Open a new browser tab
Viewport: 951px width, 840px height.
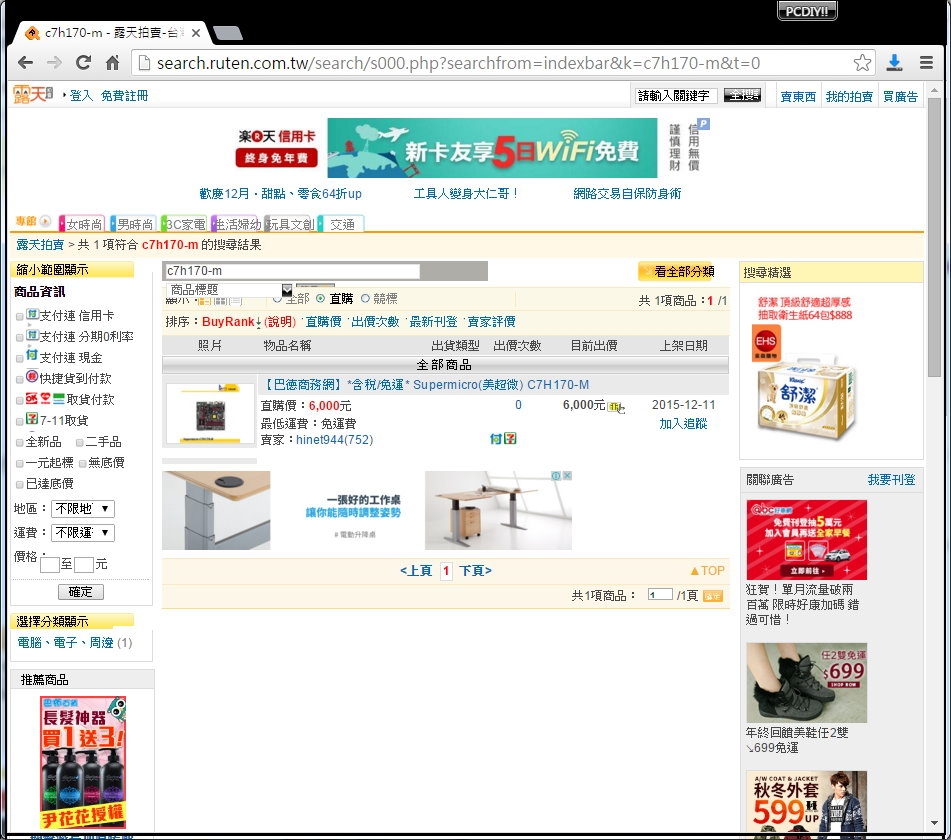228,33
